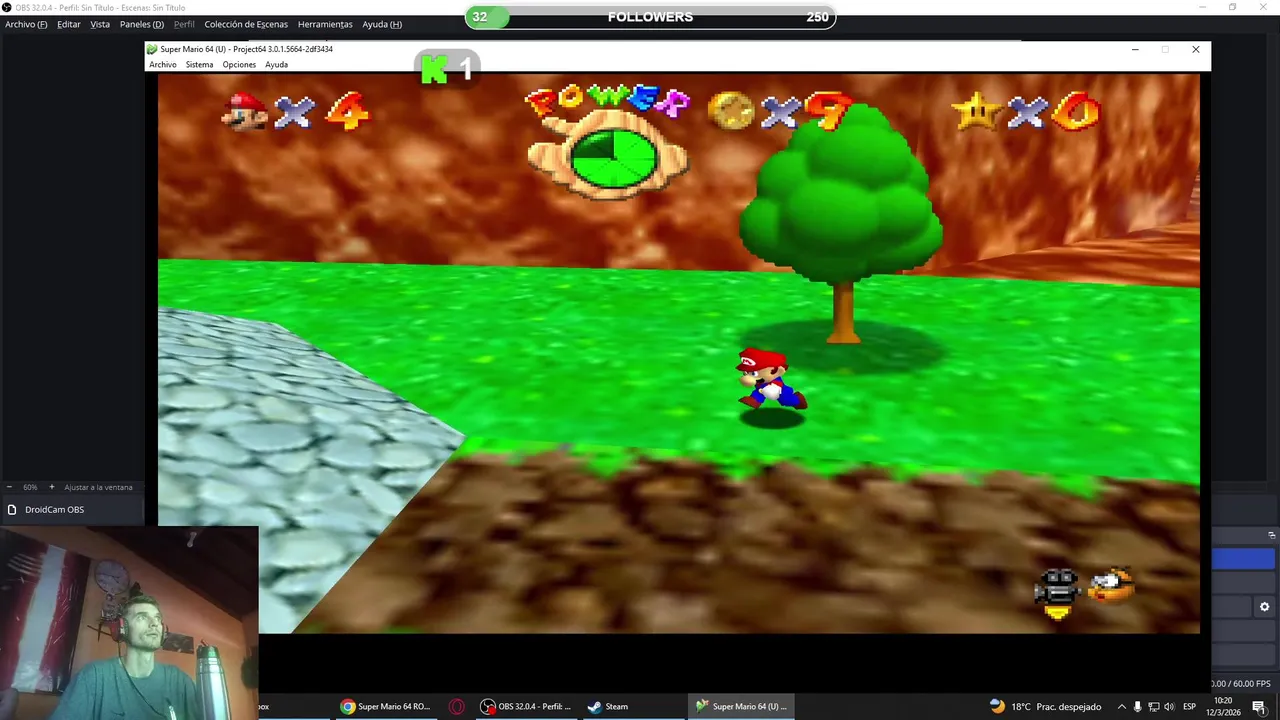Click the ESP language indicator

(1190, 706)
